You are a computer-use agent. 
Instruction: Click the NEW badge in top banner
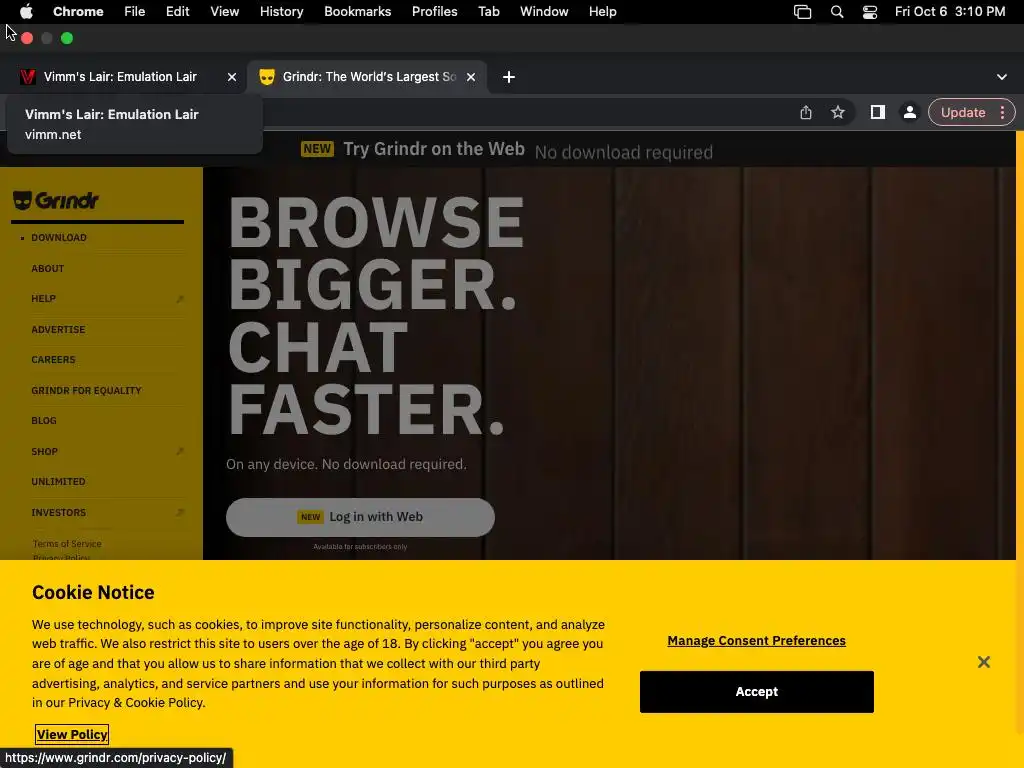click(x=317, y=149)
